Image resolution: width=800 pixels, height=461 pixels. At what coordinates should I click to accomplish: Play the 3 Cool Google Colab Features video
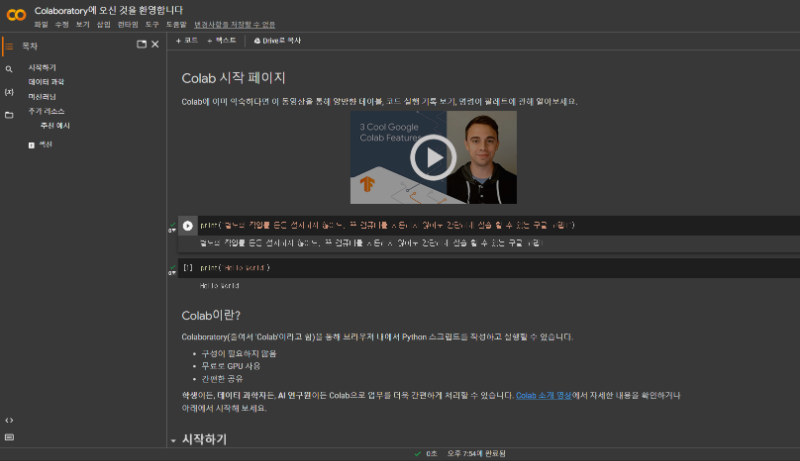pos(433,158)
